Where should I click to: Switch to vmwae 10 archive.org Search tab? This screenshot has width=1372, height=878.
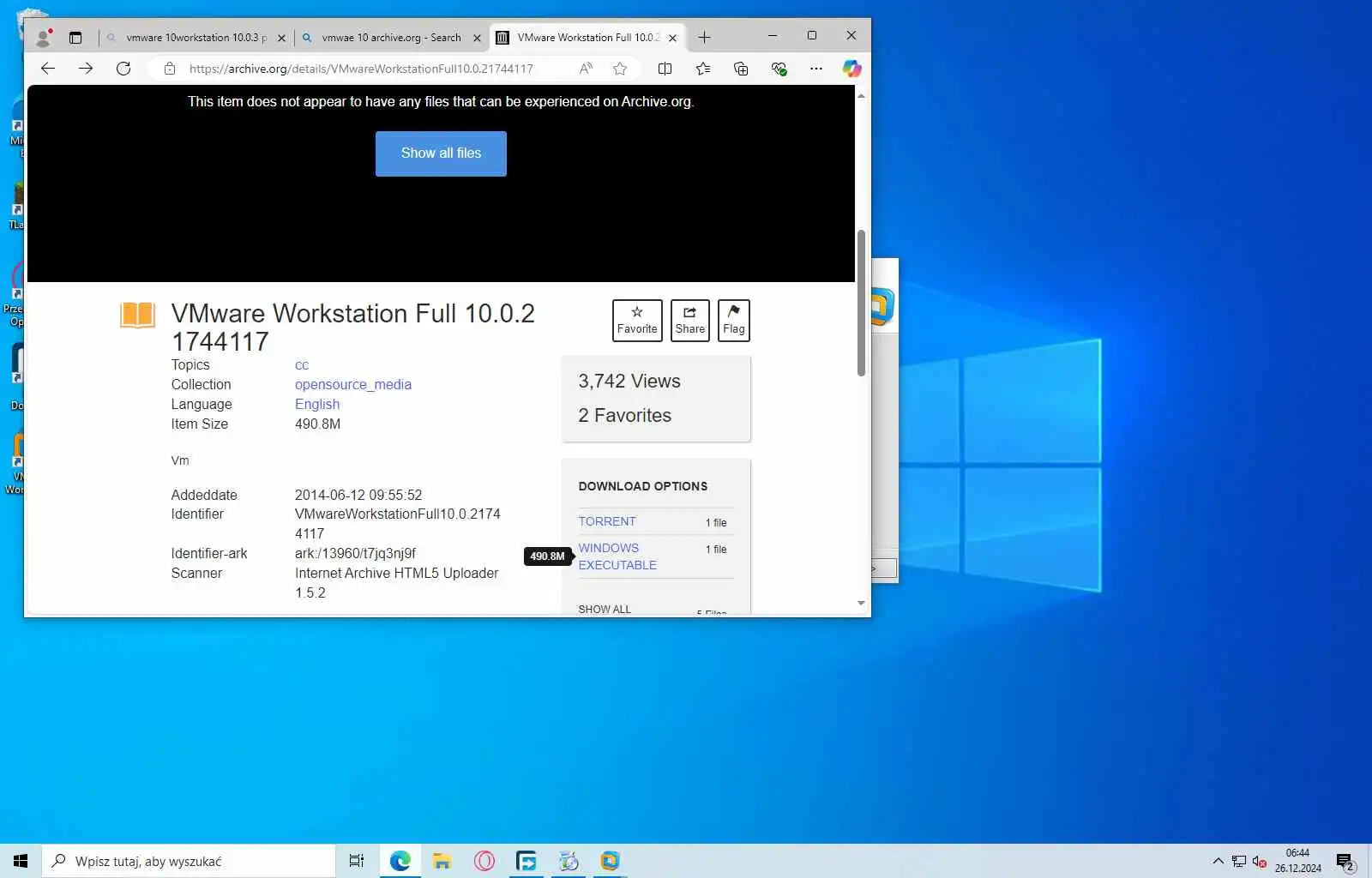pyautogui.click(x=391, y=38)
